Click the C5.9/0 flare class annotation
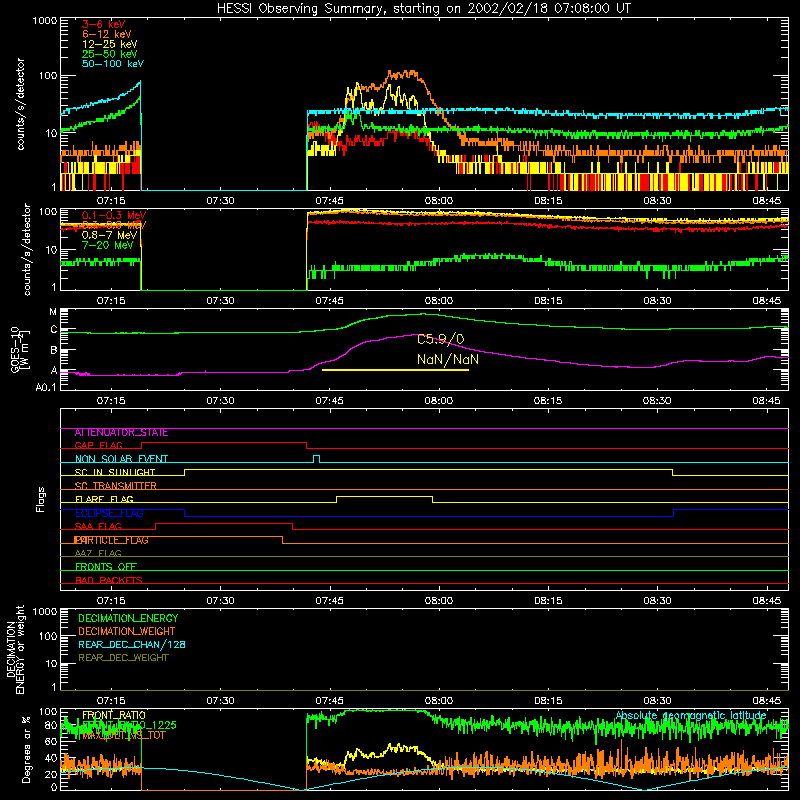The height and width of the screenshot is (800, 800). pyautogui.click(x=441, y=339)
